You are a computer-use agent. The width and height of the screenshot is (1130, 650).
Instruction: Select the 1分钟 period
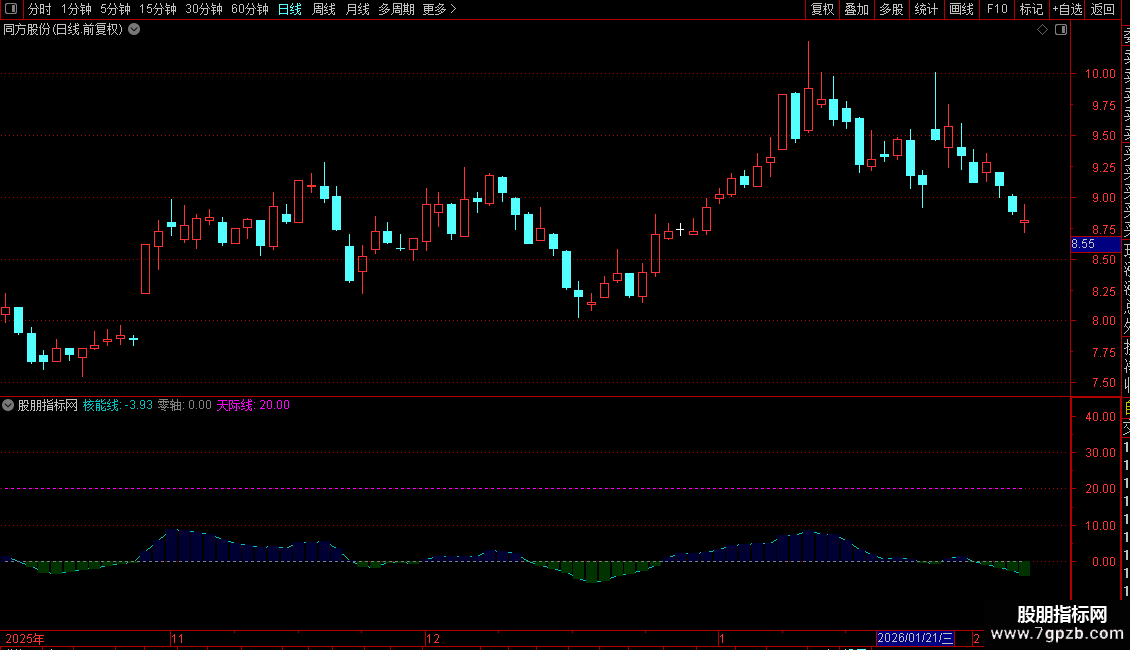[x=76, y=9]
